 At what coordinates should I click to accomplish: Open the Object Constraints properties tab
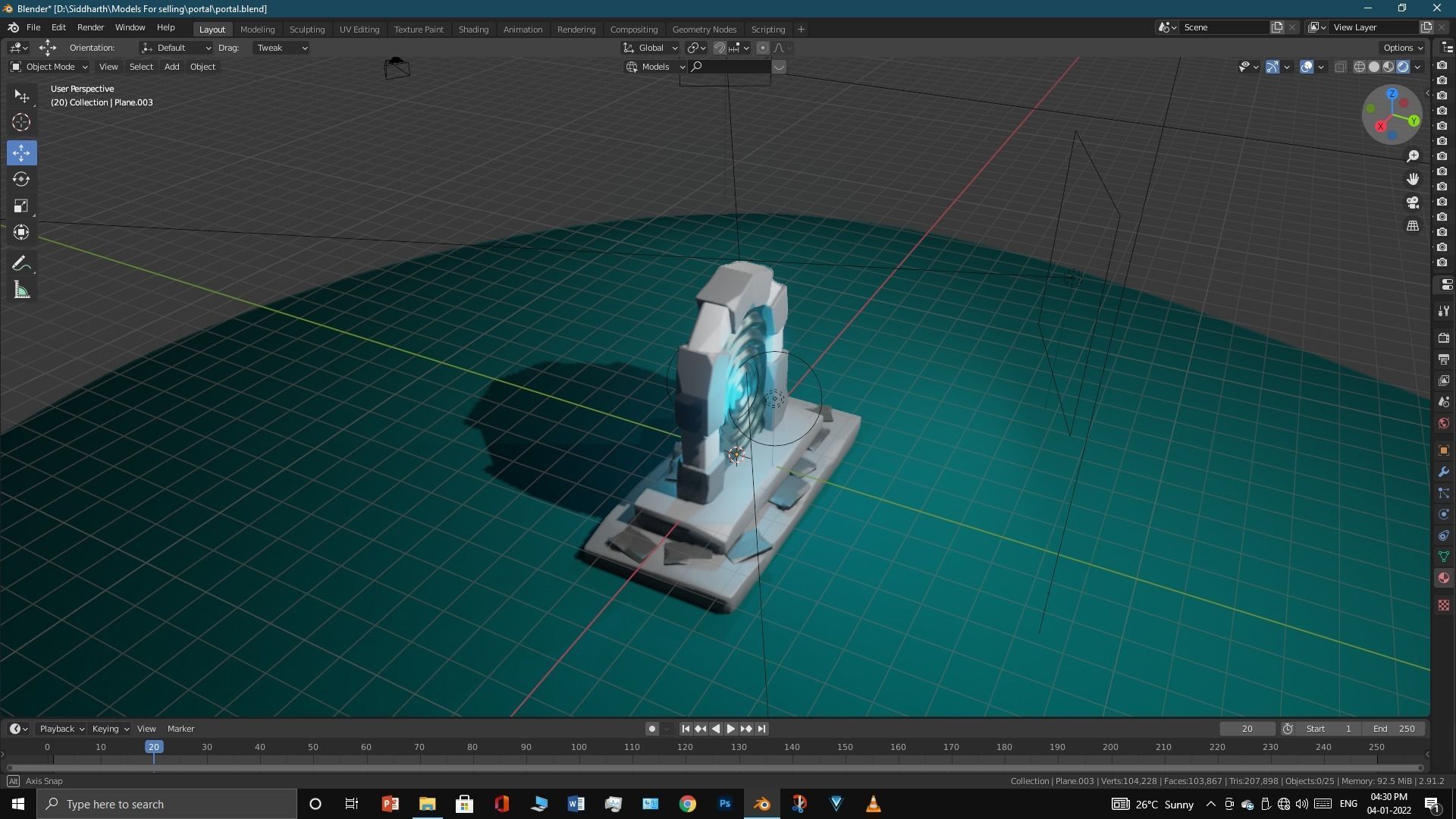[1444, 536]
